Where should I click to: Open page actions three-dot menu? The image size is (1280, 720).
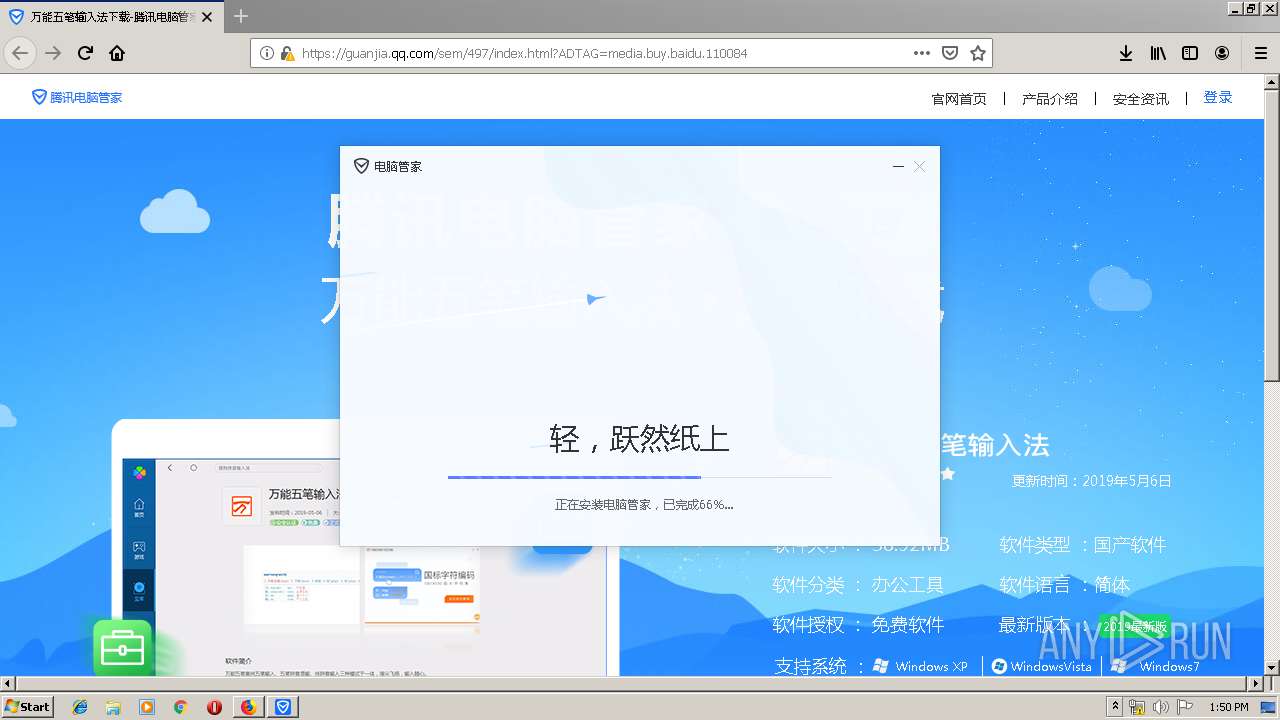(x=922, y=53)
